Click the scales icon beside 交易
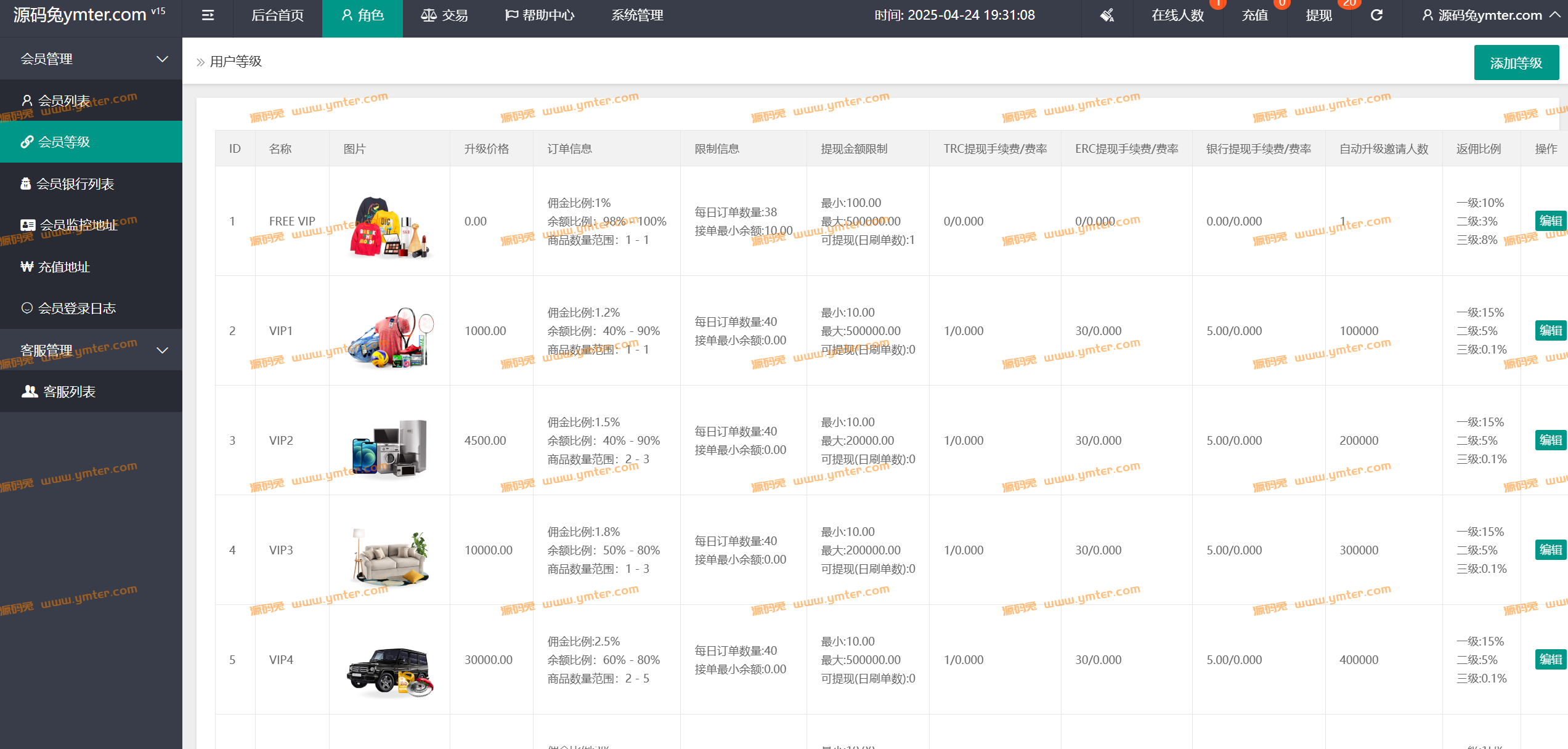This screenshot has height=749, width=1568. coord(428,15)
